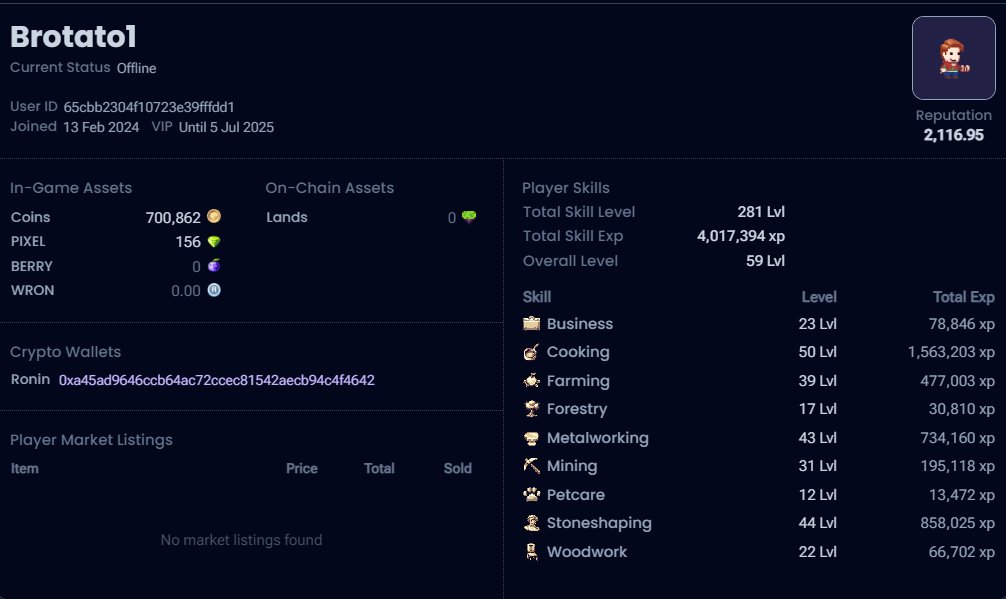Click the purple BERRY icon
This screenshot has height=599, width=1006.
click(x=214, y=265)
